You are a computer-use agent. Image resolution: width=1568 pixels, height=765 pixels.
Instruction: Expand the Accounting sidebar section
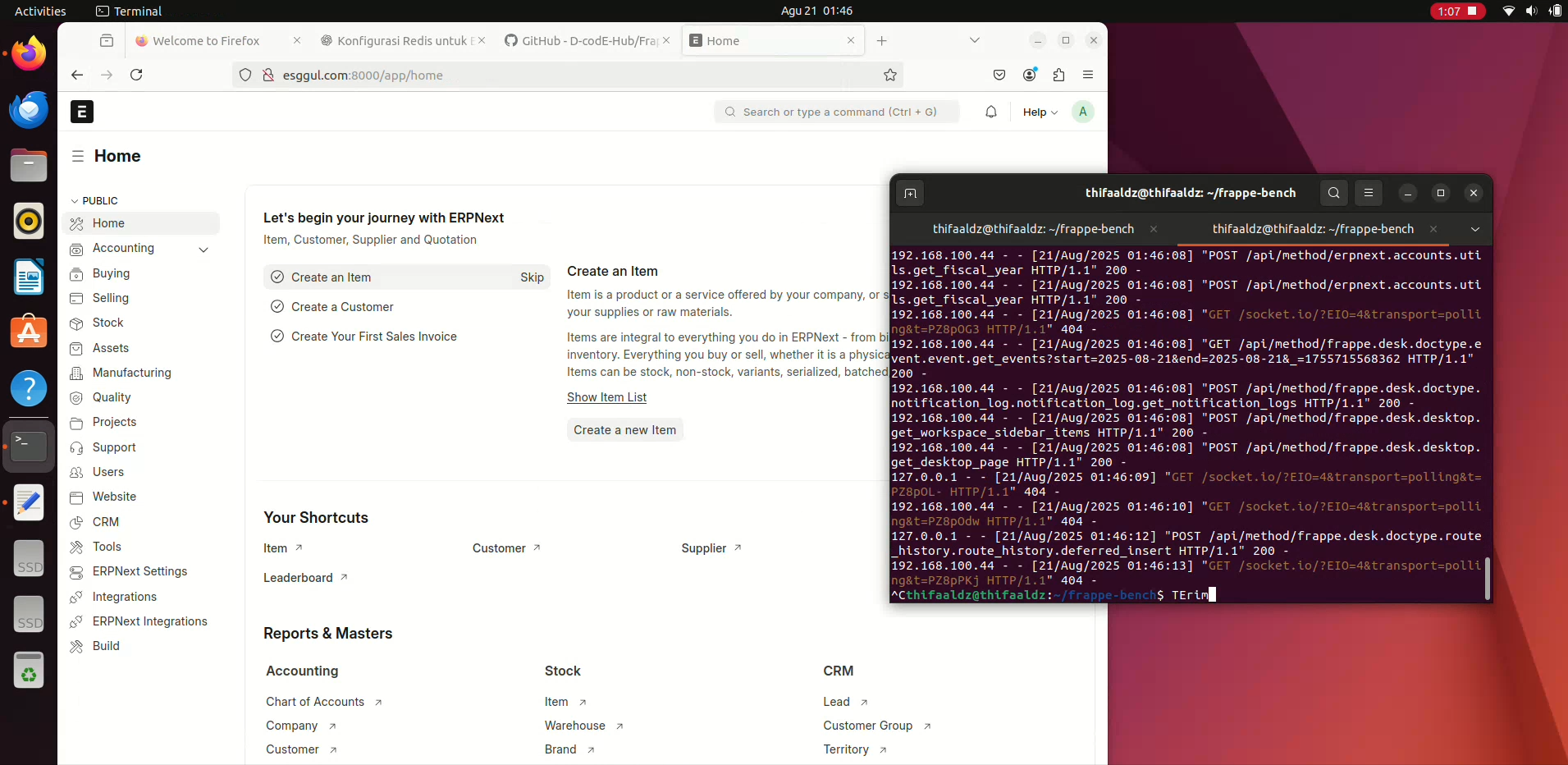pos(203,249)
